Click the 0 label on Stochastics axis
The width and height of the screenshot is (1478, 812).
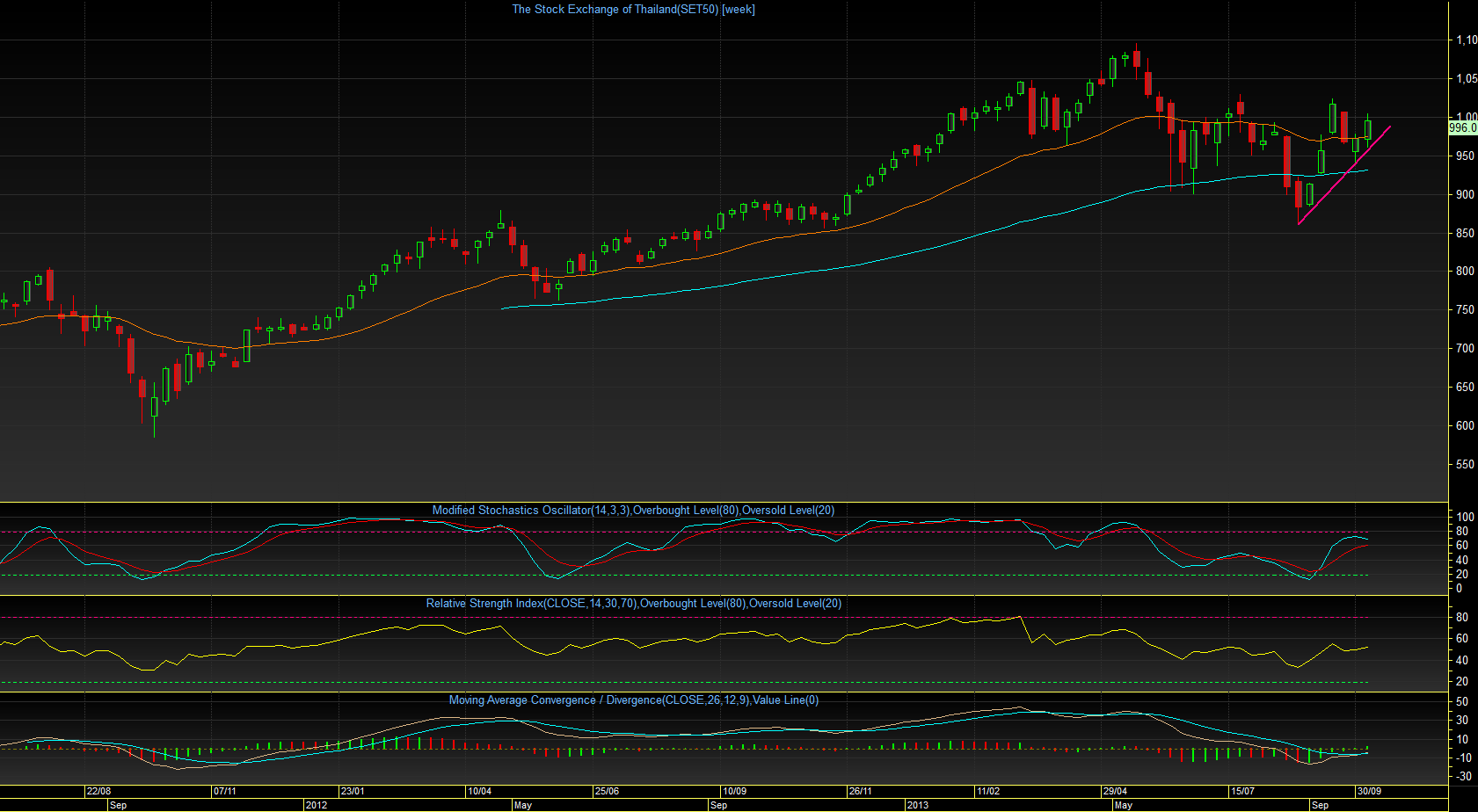click(x=1459, y=589)
